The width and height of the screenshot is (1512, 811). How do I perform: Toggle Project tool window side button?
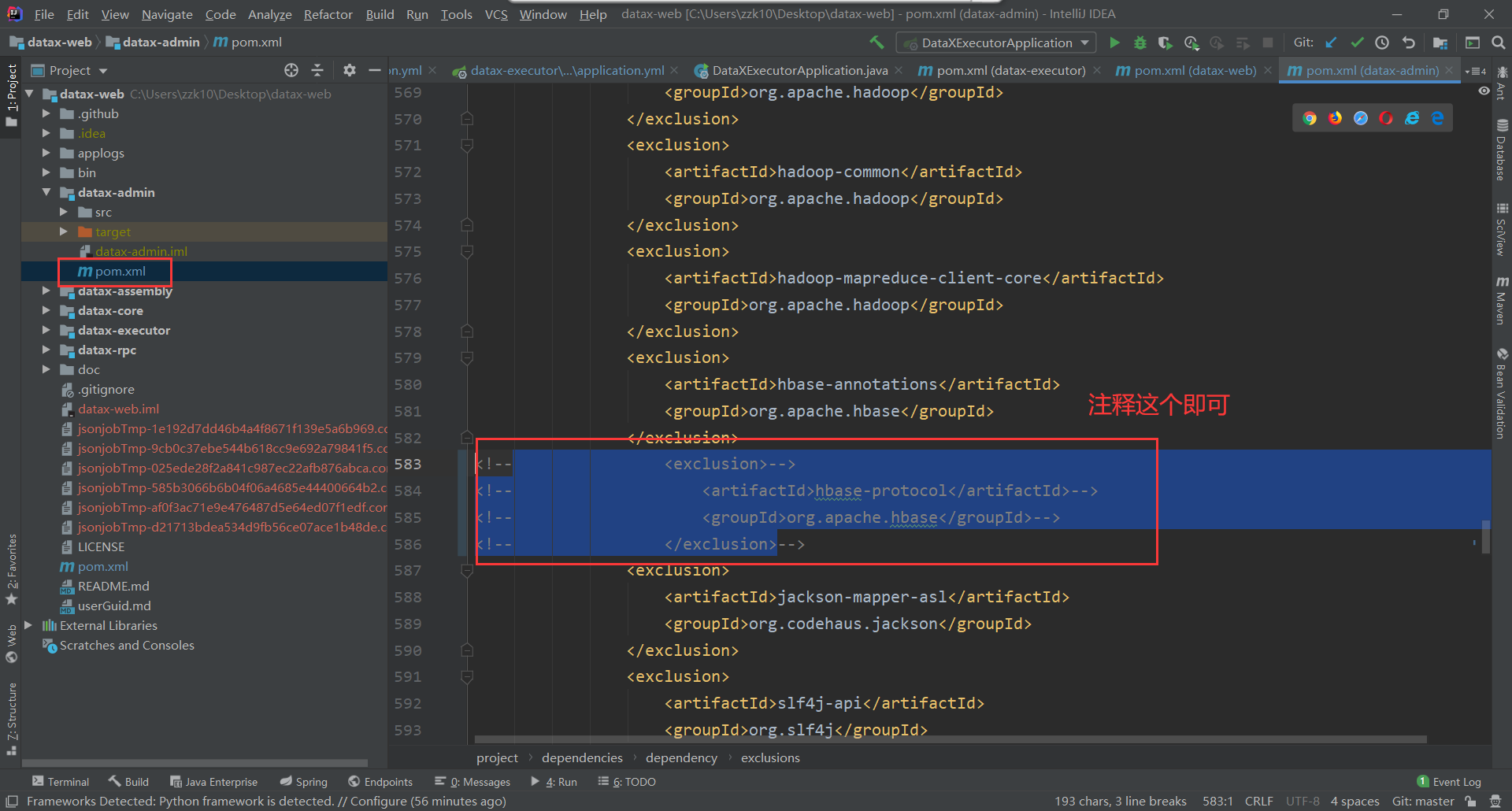[11, 95]
